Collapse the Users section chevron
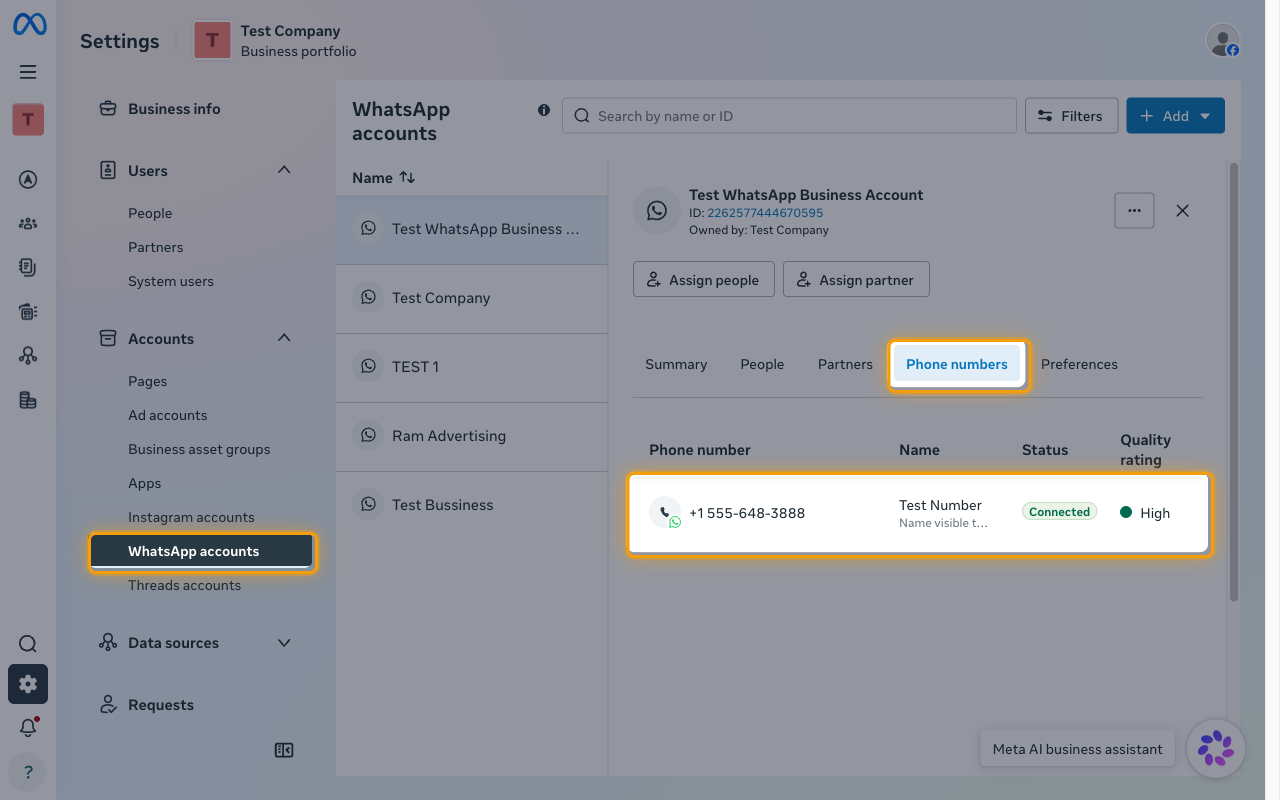This screenshot has width=1280, height=800. click(x=284, y=170)
